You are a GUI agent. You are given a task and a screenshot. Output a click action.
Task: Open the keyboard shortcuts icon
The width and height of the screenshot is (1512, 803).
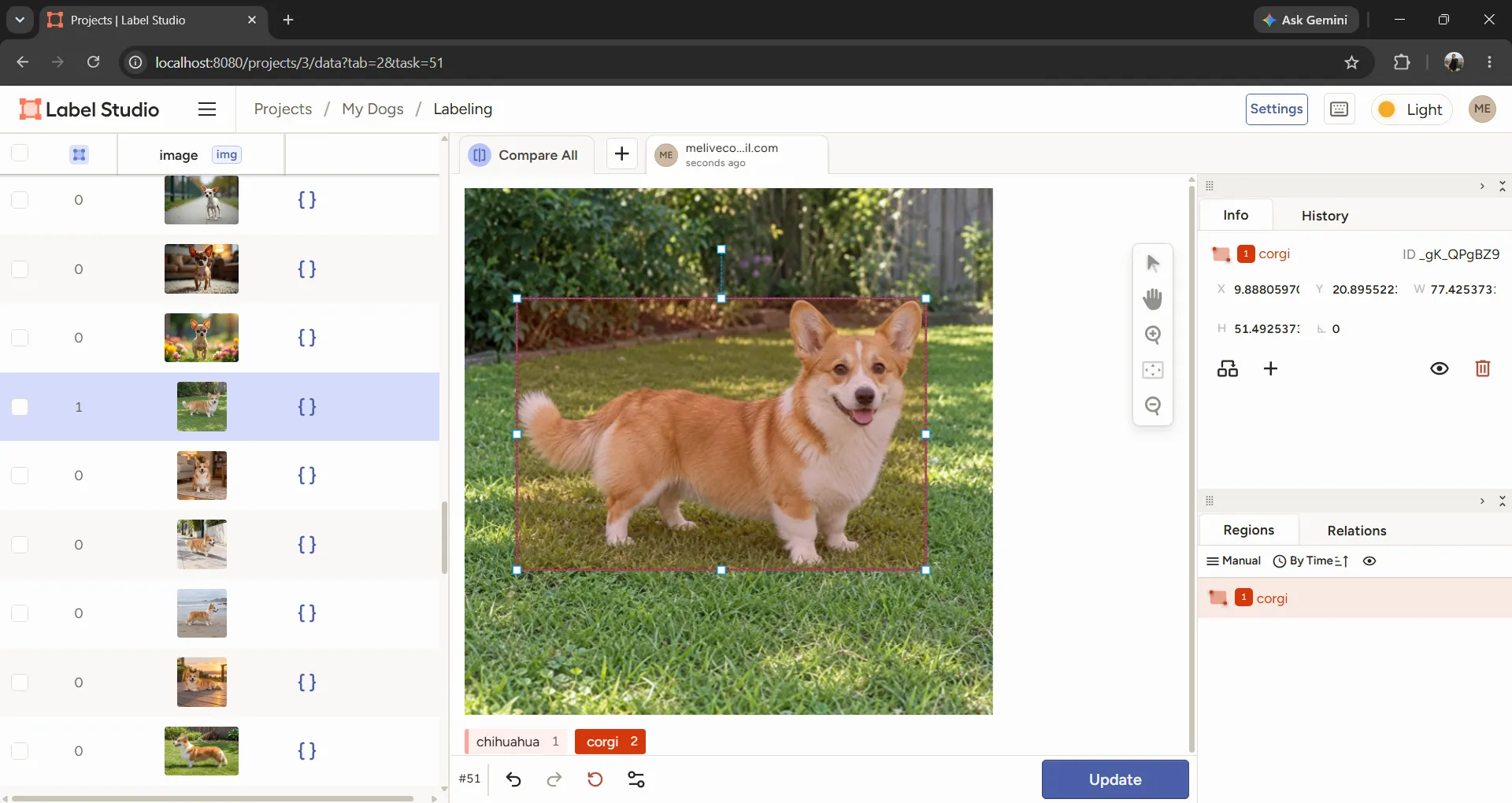click(1339, 109)
